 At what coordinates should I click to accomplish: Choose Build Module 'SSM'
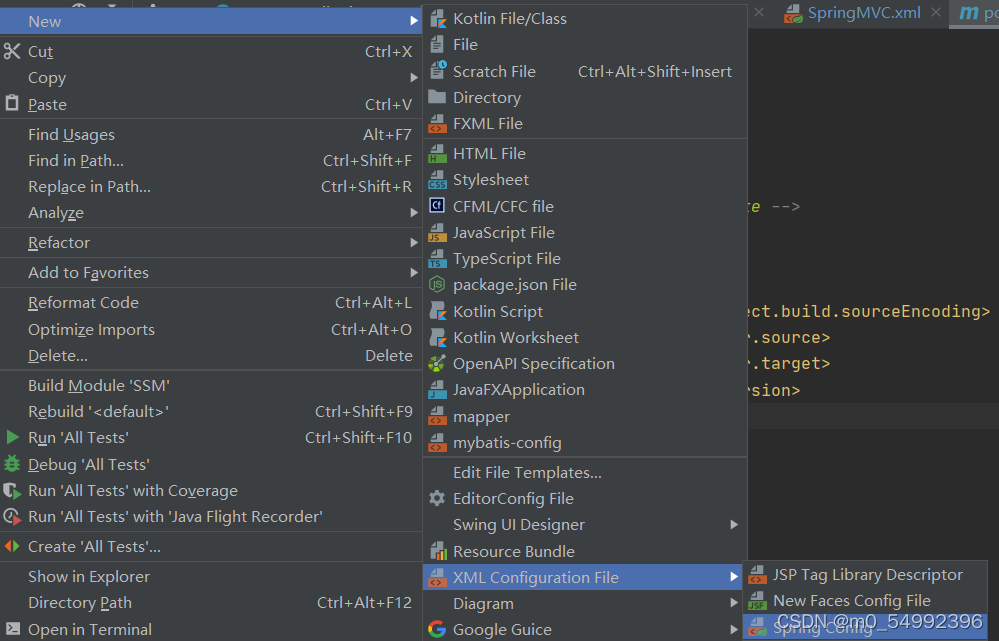click(210, 385)
